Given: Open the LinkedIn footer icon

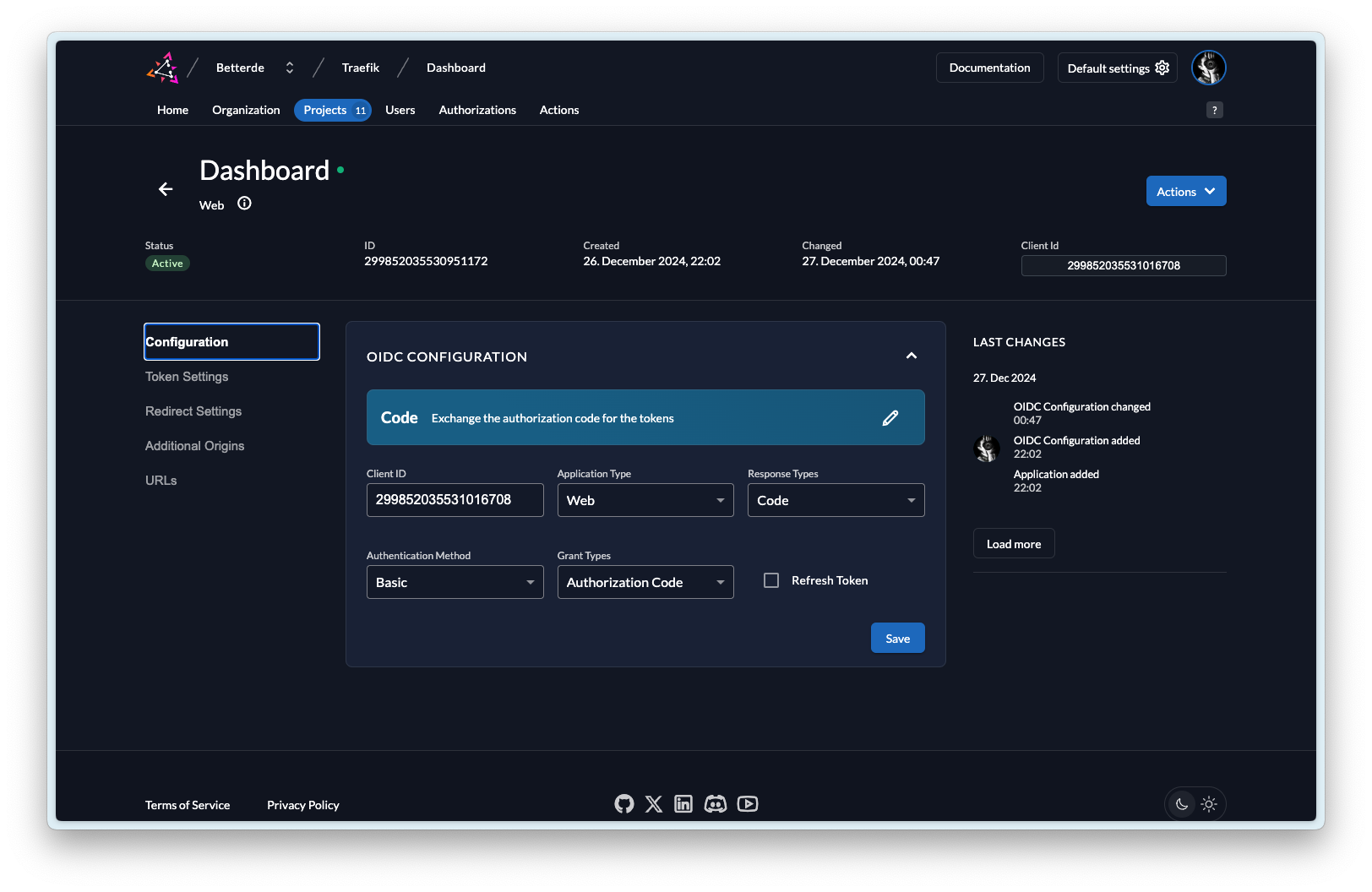Looking at the screenshot, I should pyautogui.click(x=683, y=804).
